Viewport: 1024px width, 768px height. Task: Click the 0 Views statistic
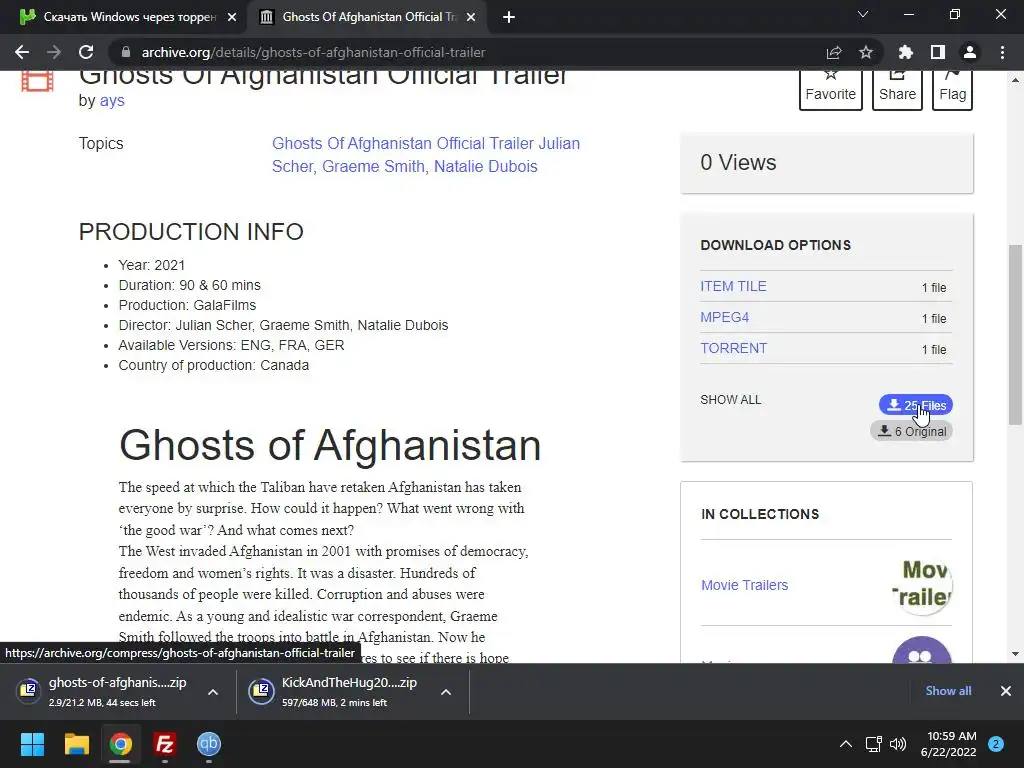pos(738,163)
